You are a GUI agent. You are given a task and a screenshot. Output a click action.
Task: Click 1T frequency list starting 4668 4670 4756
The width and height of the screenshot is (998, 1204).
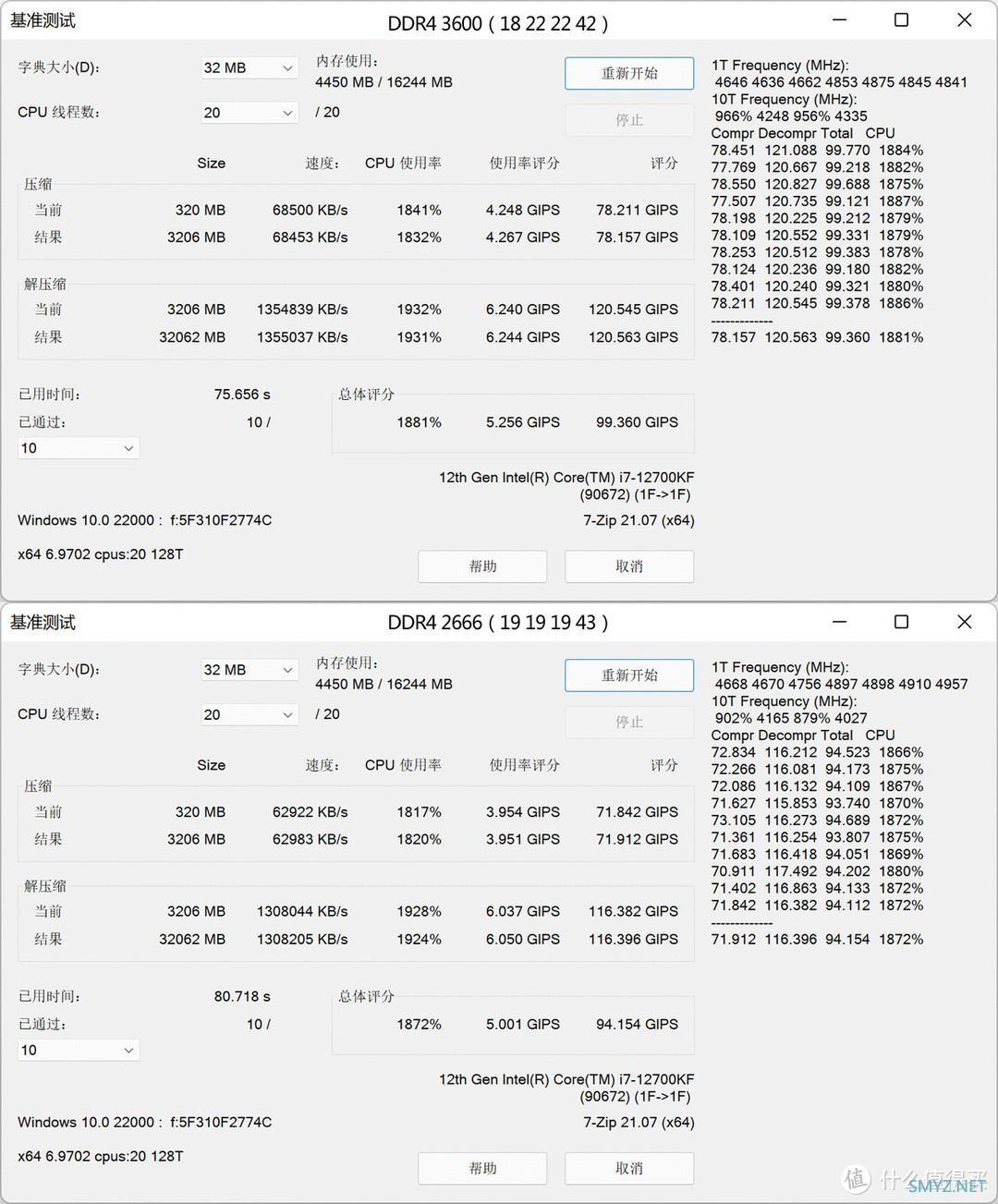coord(841,685)
